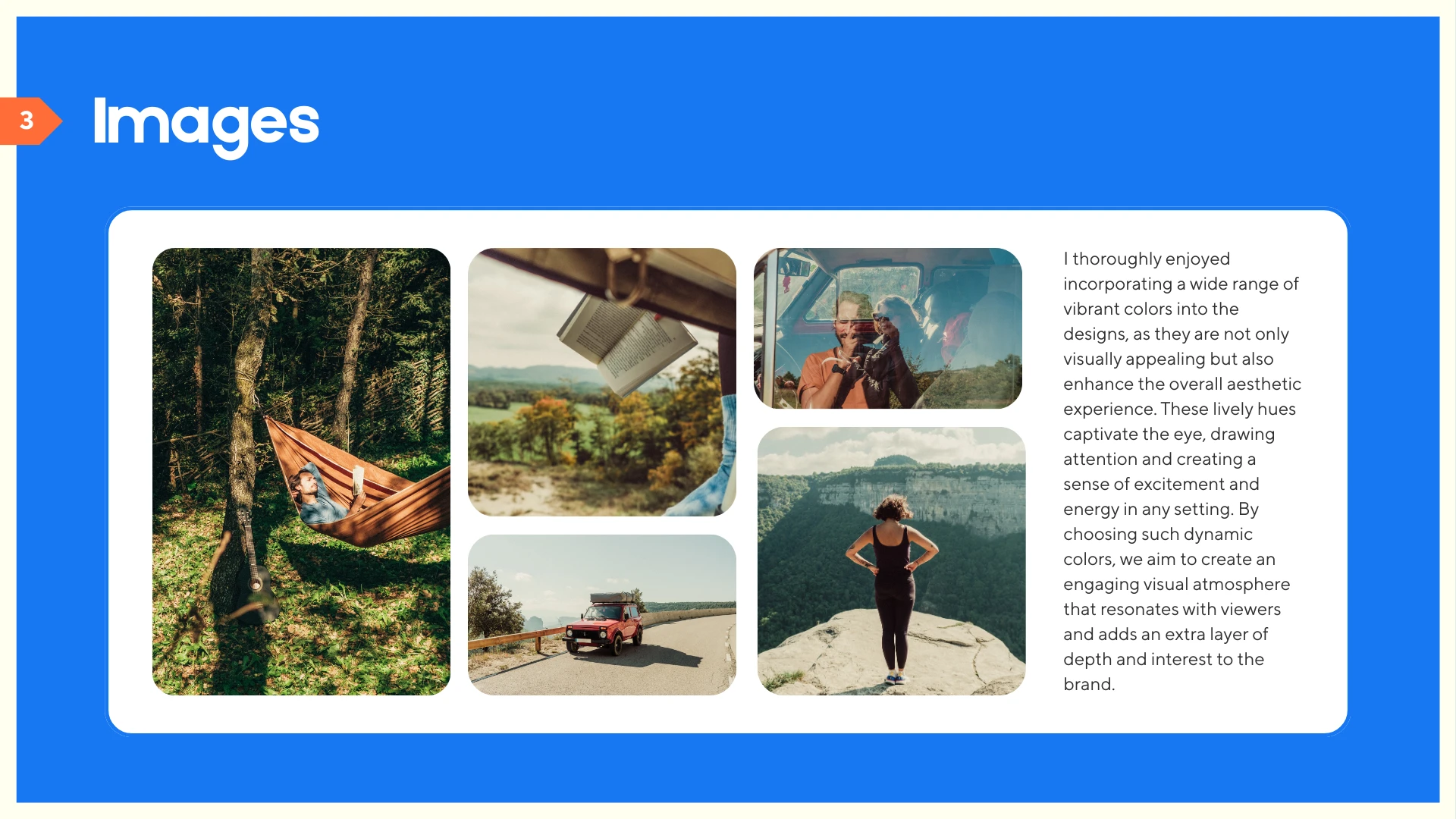Click the line "captivate the eye, drawing"
This screenshot has height=819, width=1456.
pyautogui.click(x=1169, y=434)
